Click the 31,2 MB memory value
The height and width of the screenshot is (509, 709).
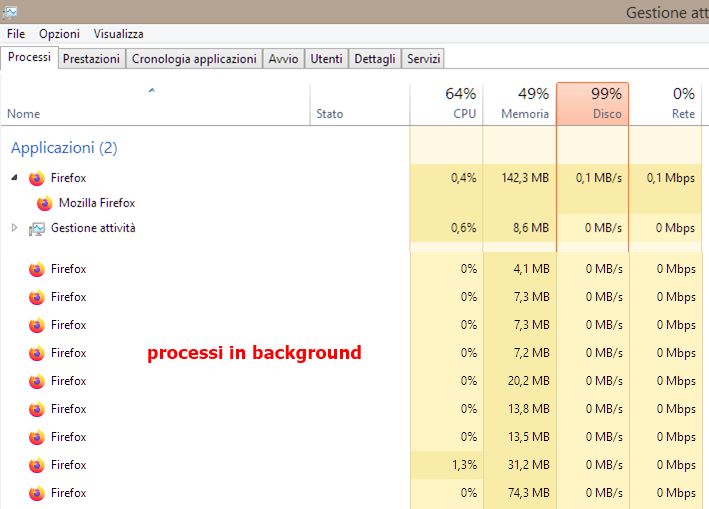[529, 465]
